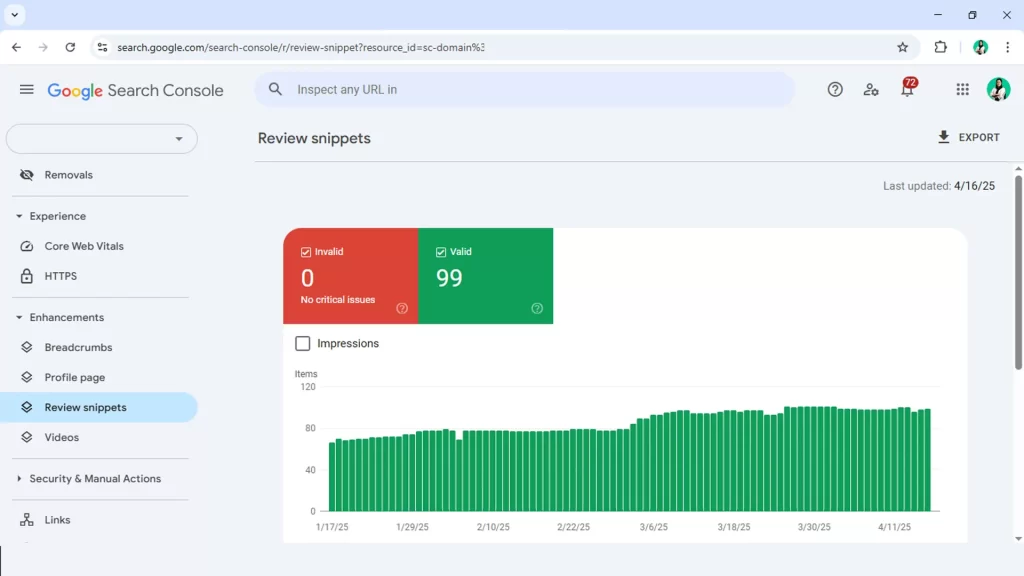Click the Links network icon

tap(27, 520)
